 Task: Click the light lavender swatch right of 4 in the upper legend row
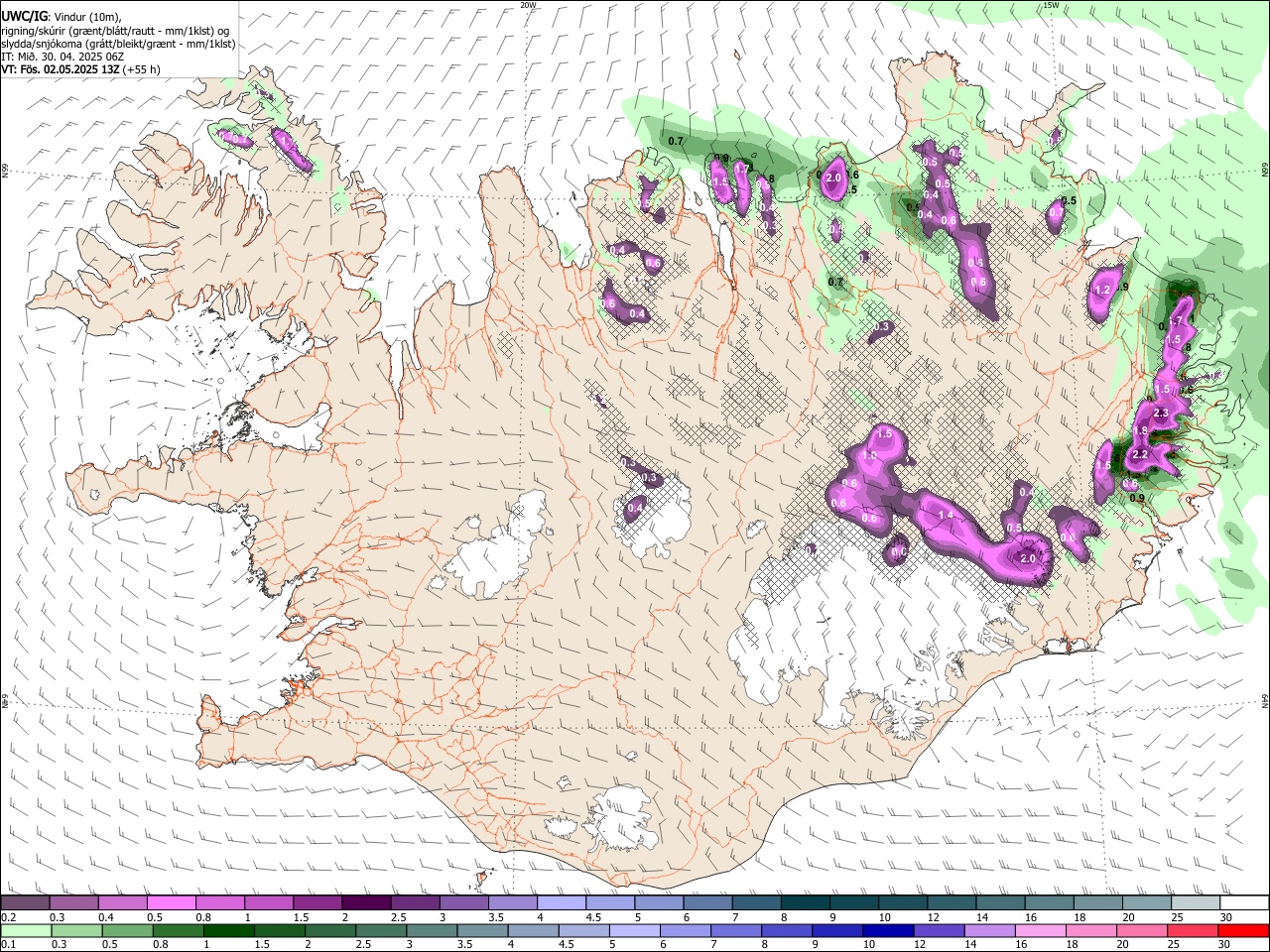point(562,903)
